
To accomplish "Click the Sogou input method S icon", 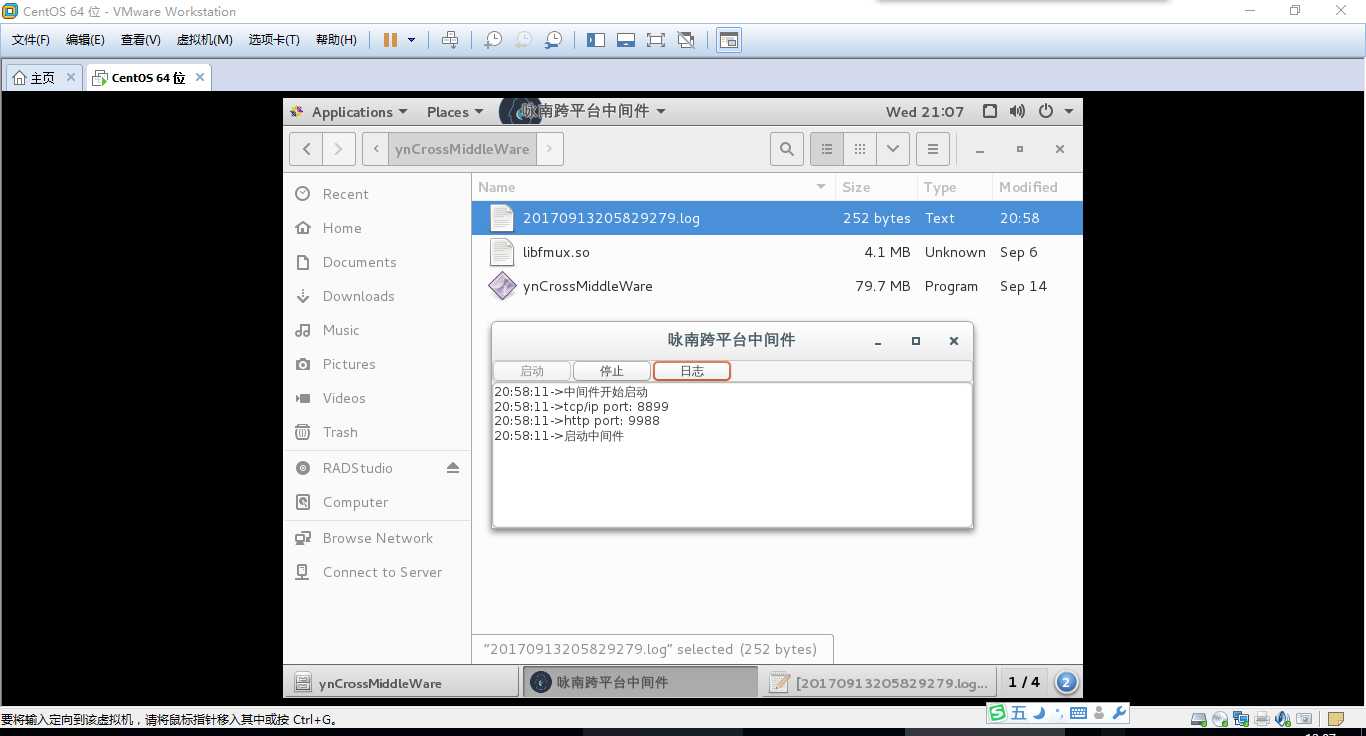I will tap(997, 713).
